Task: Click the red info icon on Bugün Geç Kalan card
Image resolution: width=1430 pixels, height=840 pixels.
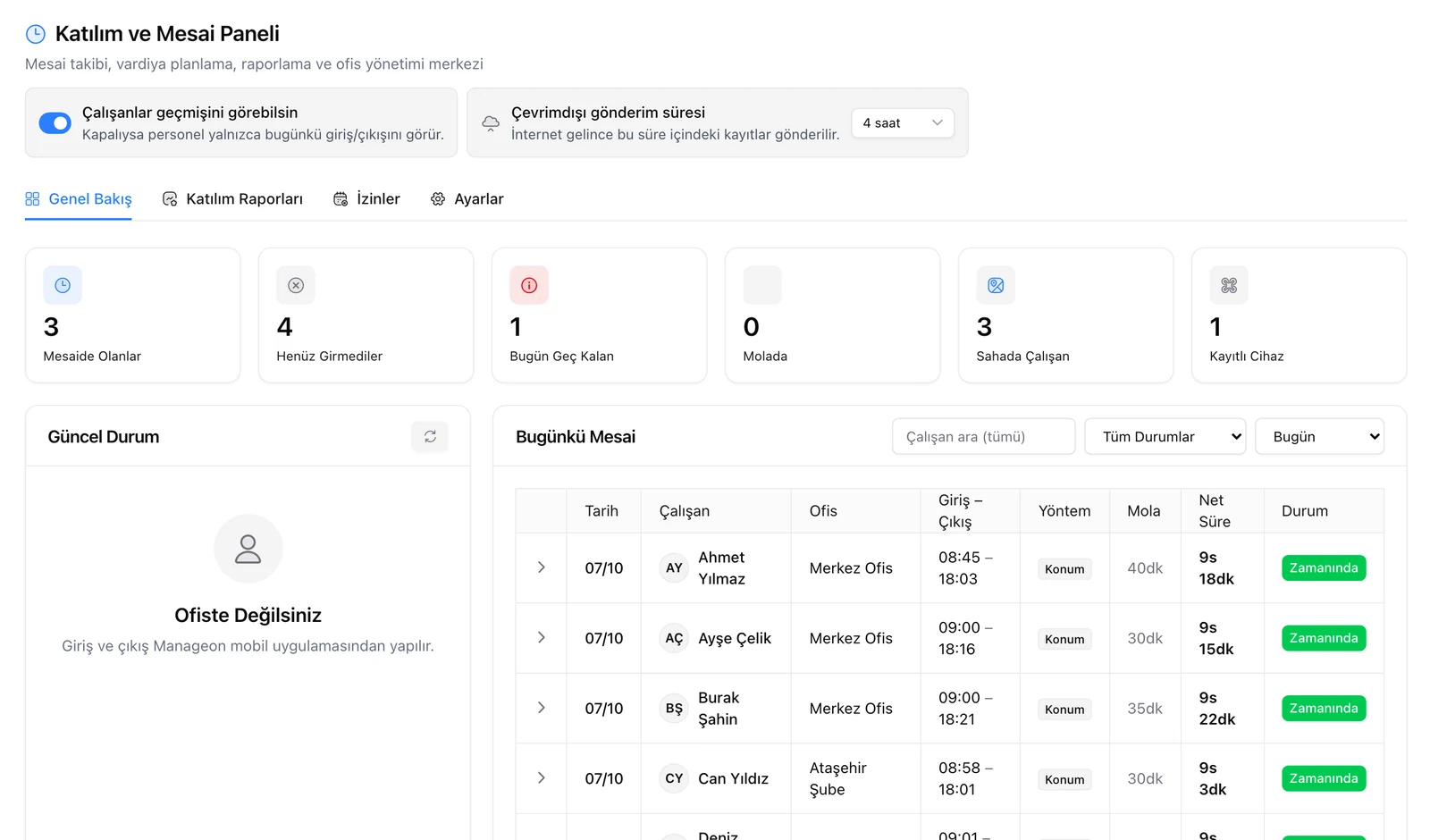Action: [x=529, y=285]
